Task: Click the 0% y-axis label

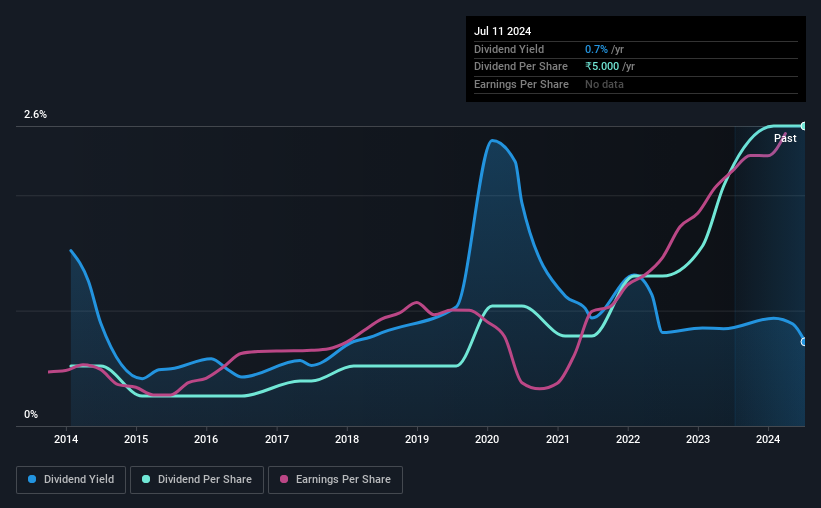Action: tap(31, 414)
